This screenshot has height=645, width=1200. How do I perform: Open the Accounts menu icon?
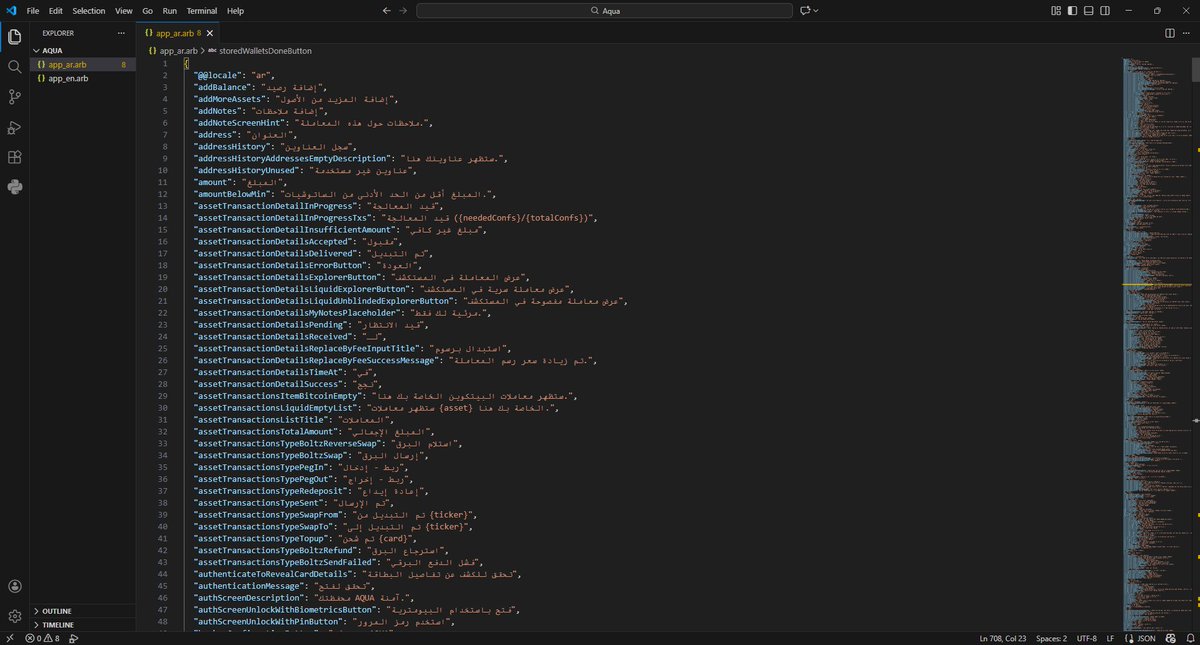pyautogui.click(x=15, y=587)
